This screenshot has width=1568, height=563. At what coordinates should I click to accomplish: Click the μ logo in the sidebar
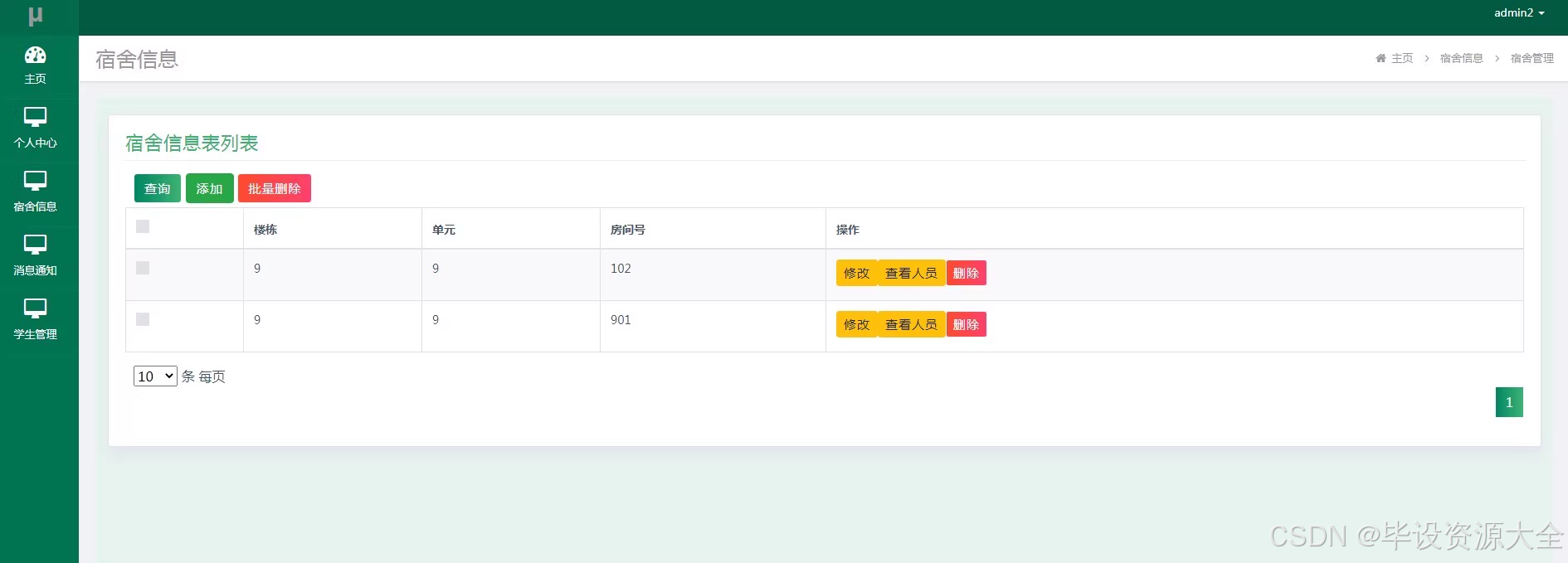35,16
